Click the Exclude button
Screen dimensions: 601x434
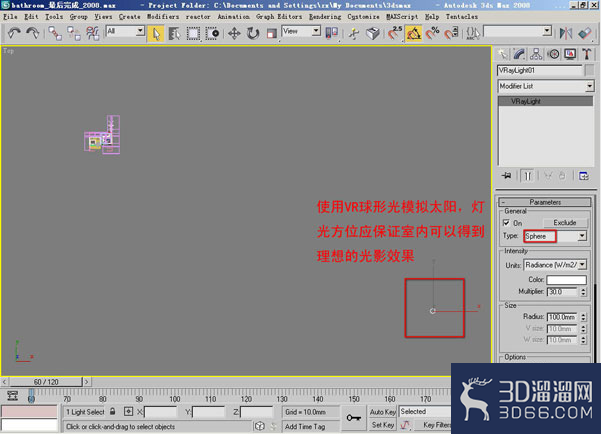point(565,223)
